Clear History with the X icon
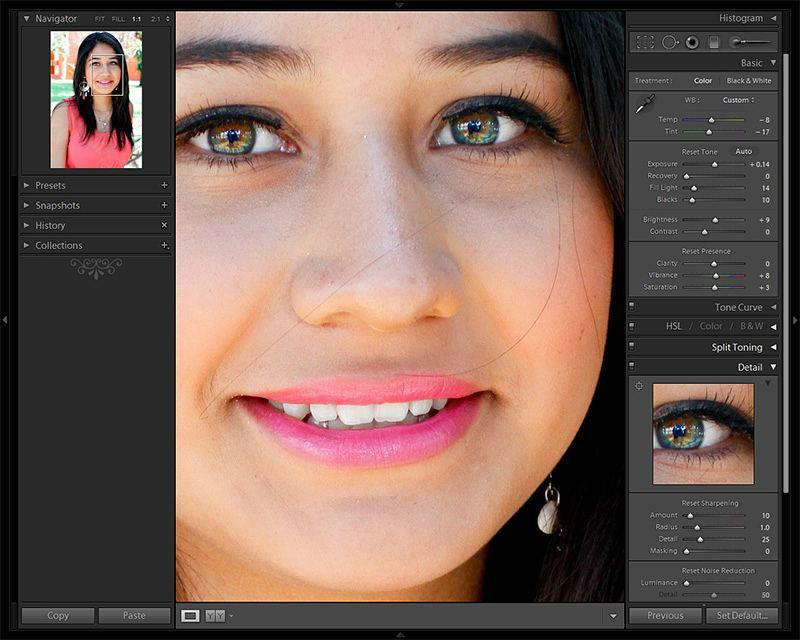 165,225
